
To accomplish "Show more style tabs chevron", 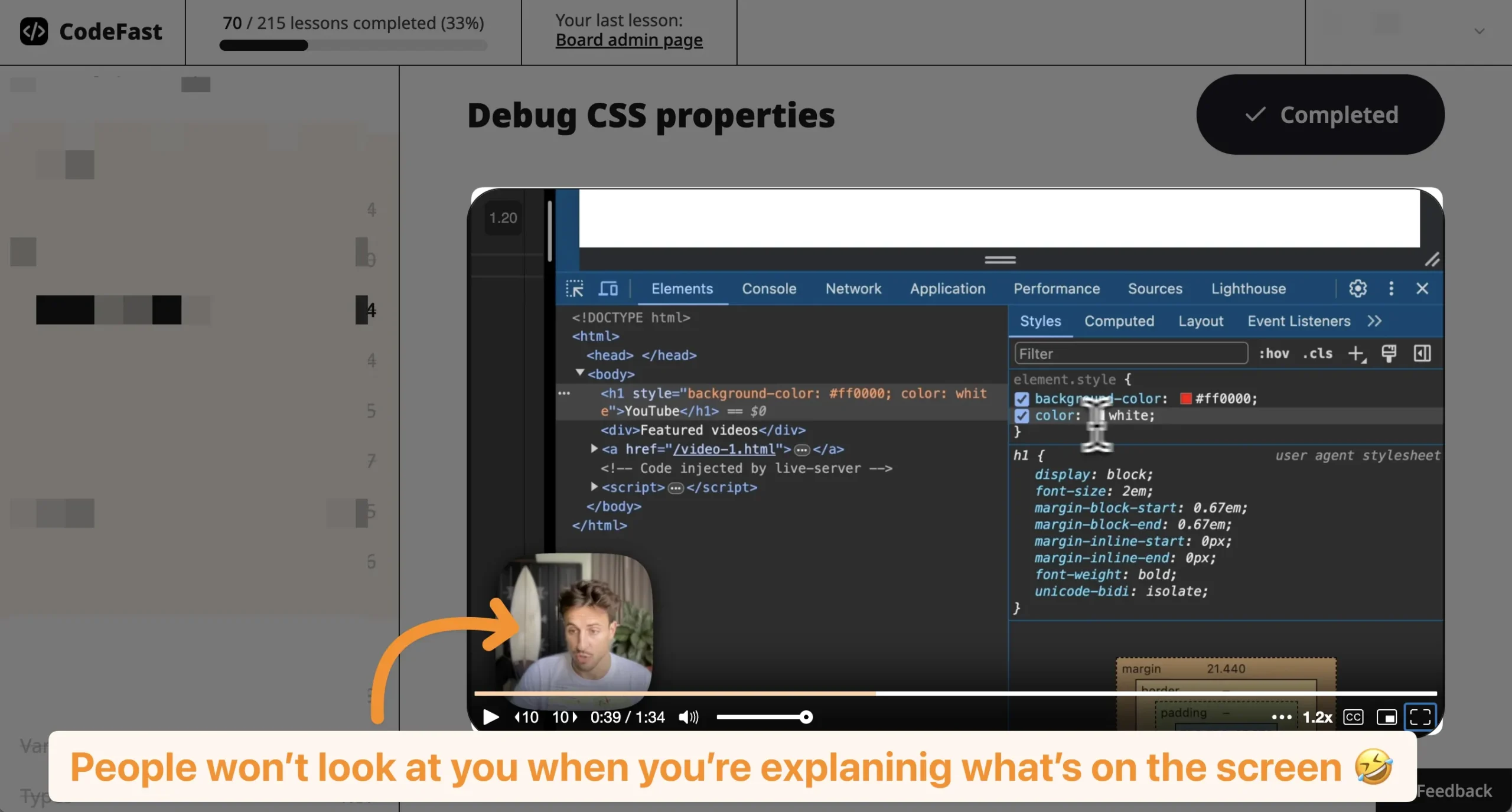I will (1374, 321).
